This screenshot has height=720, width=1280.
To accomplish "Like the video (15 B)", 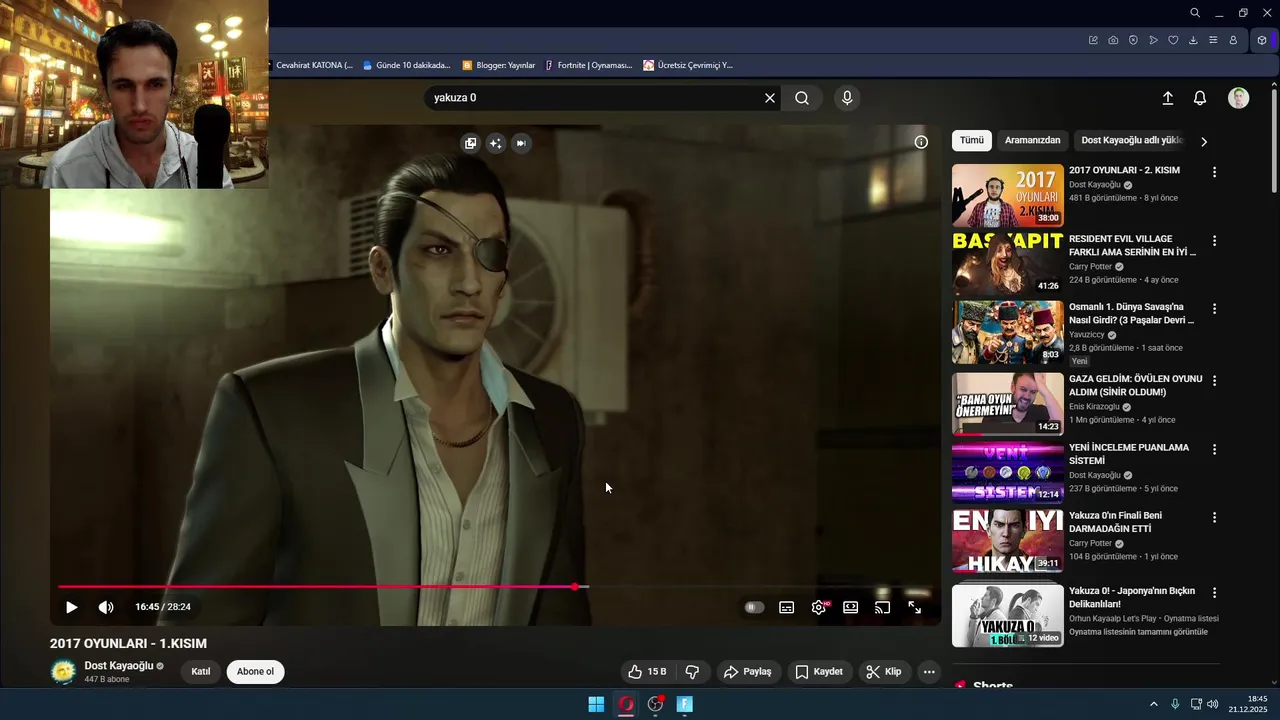I will pos(648,672).
